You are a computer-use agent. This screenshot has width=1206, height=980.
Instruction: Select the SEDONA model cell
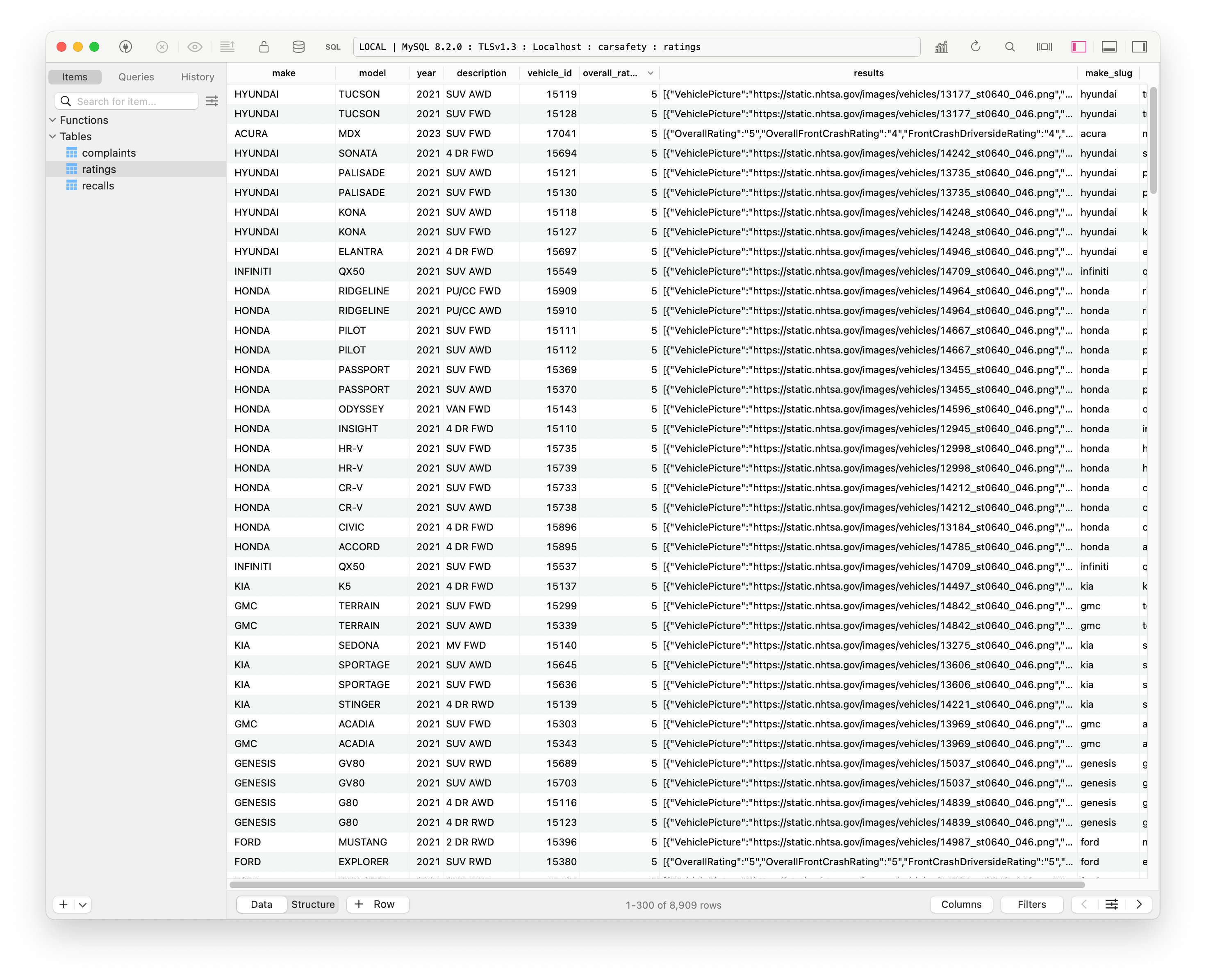click(x=373, y=645)
